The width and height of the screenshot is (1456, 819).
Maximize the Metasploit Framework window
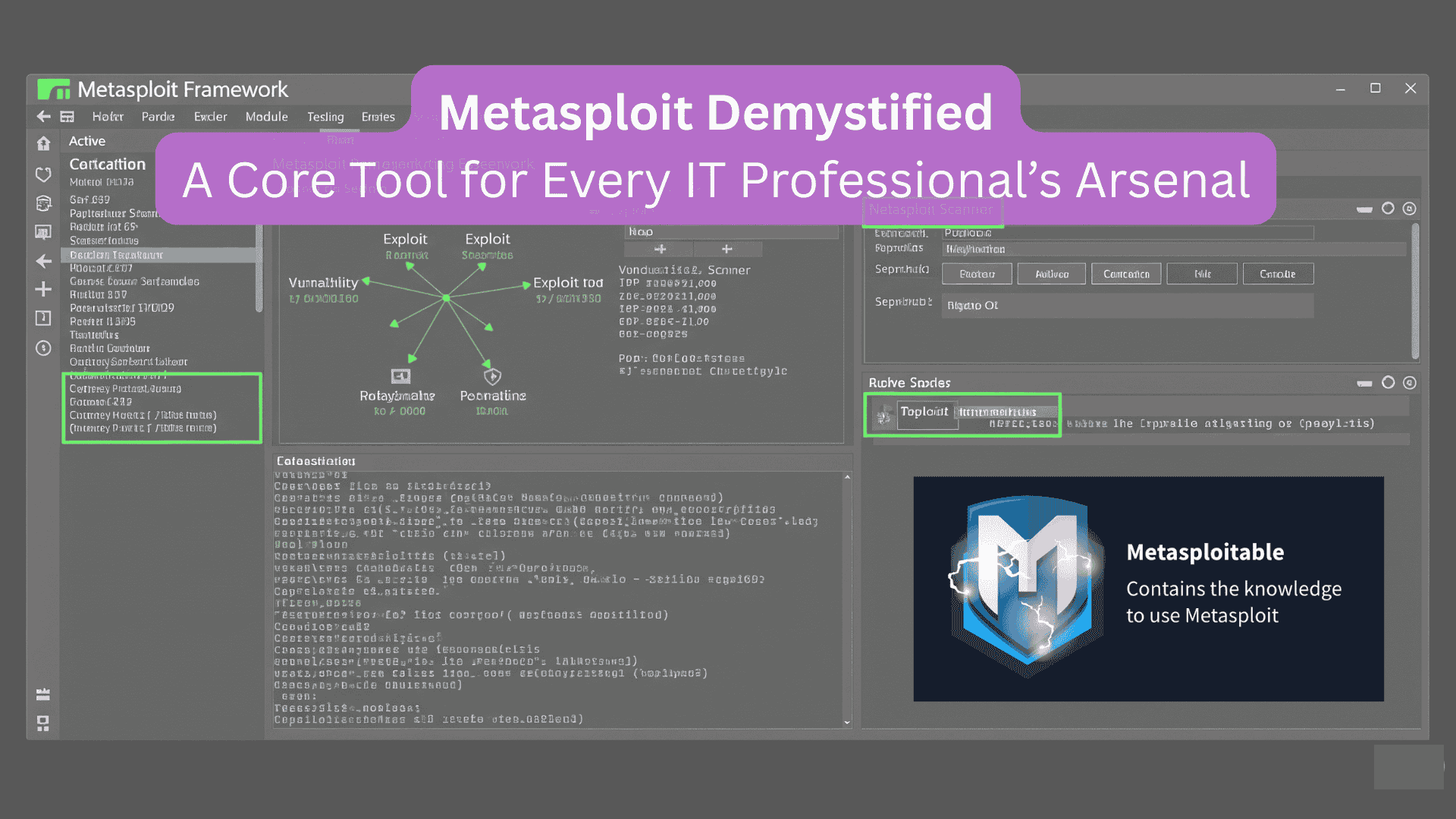(x=1375, y=88)
